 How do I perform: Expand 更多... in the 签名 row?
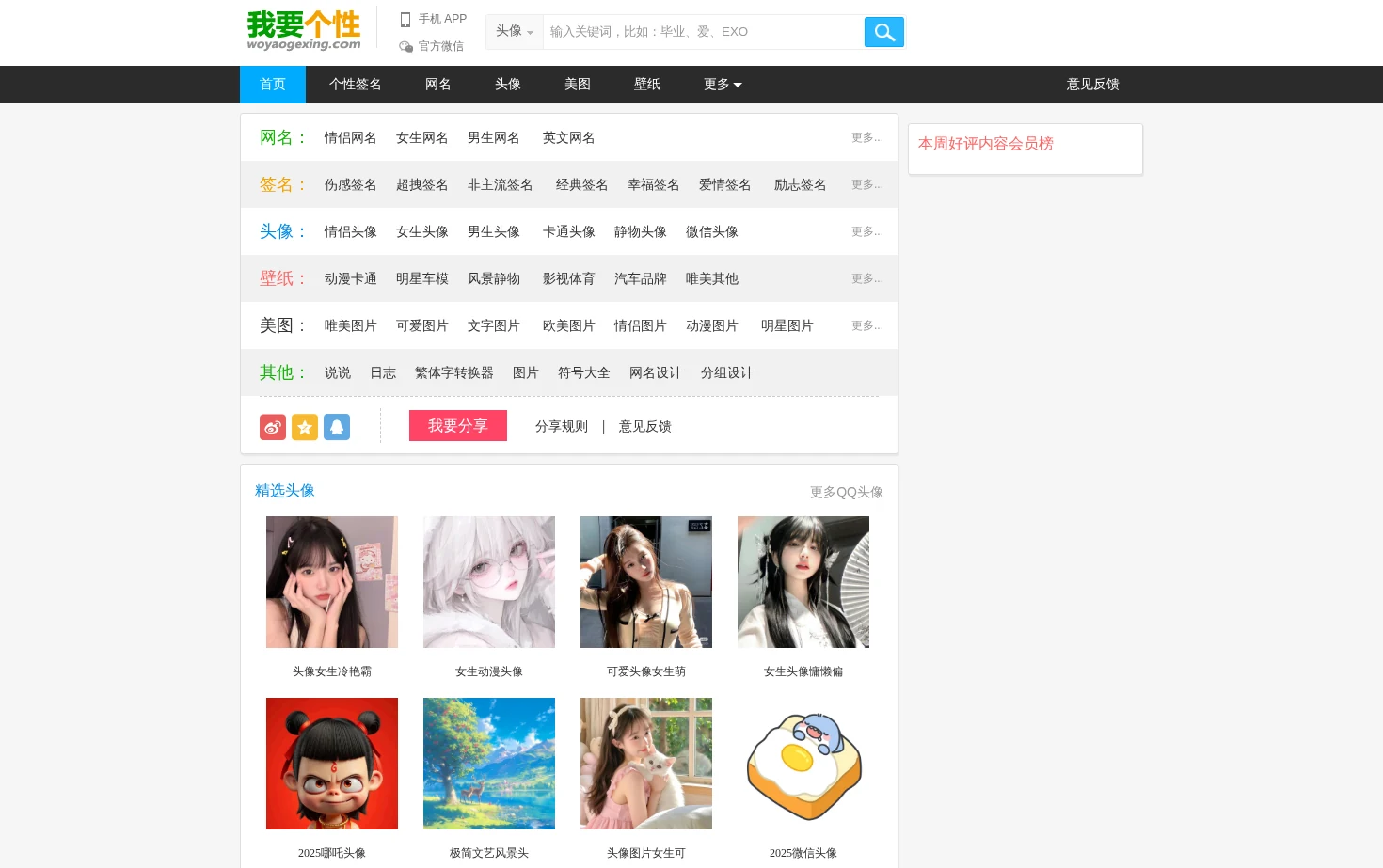click(x=866, y=184)
